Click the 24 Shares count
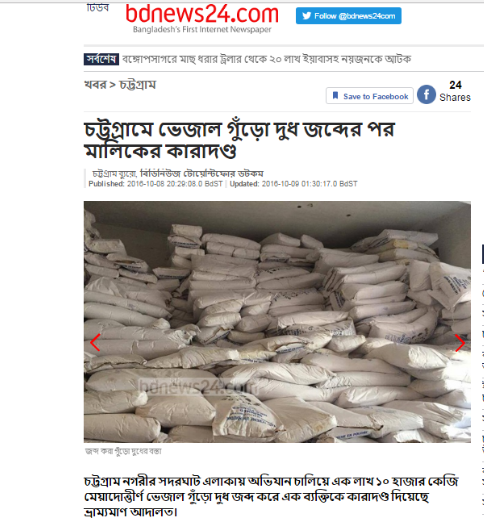Screen dimensions: 484x528 click(455, 91)
